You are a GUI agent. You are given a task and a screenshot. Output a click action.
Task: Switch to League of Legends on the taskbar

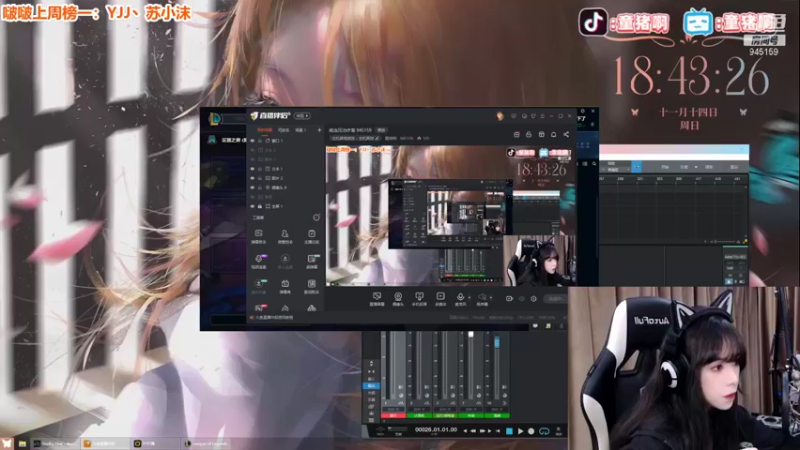pos(206,443)
